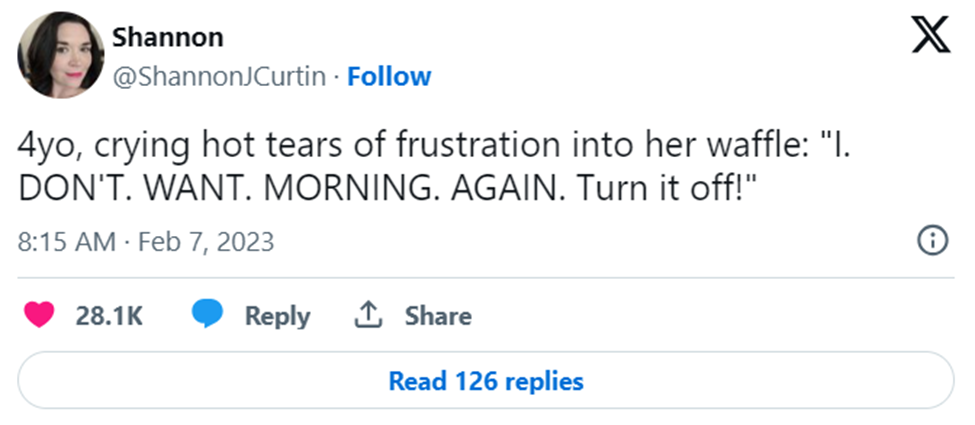975x425 pixels.
Task: Click the display name Shannon
Action: 167,37
